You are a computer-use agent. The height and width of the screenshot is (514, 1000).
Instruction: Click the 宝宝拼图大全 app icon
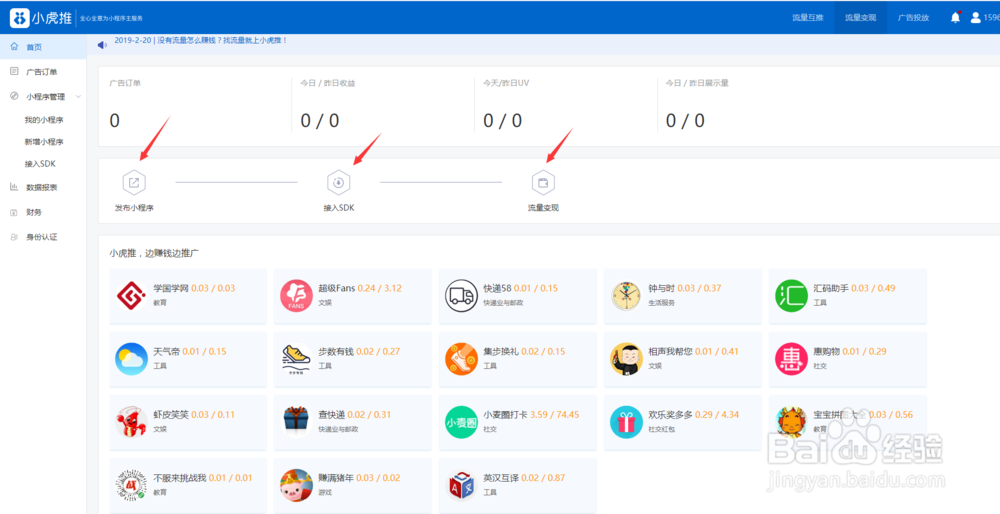click(x=791, y=422)
